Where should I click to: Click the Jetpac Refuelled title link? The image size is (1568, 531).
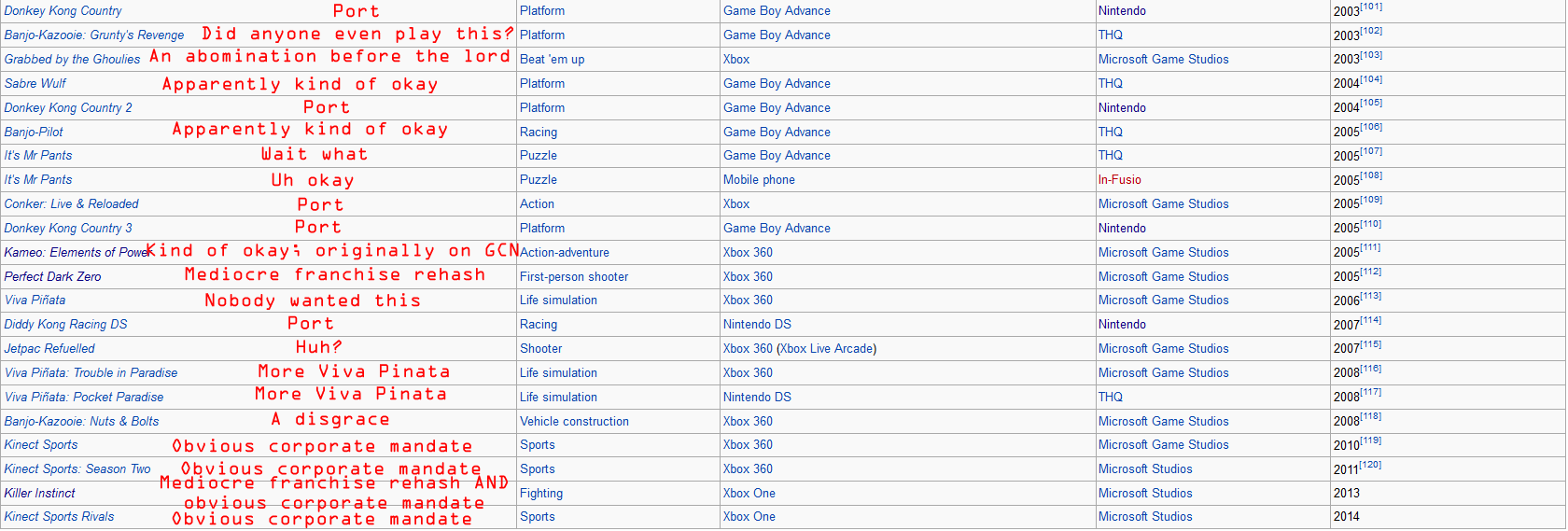tap(49, 349)
